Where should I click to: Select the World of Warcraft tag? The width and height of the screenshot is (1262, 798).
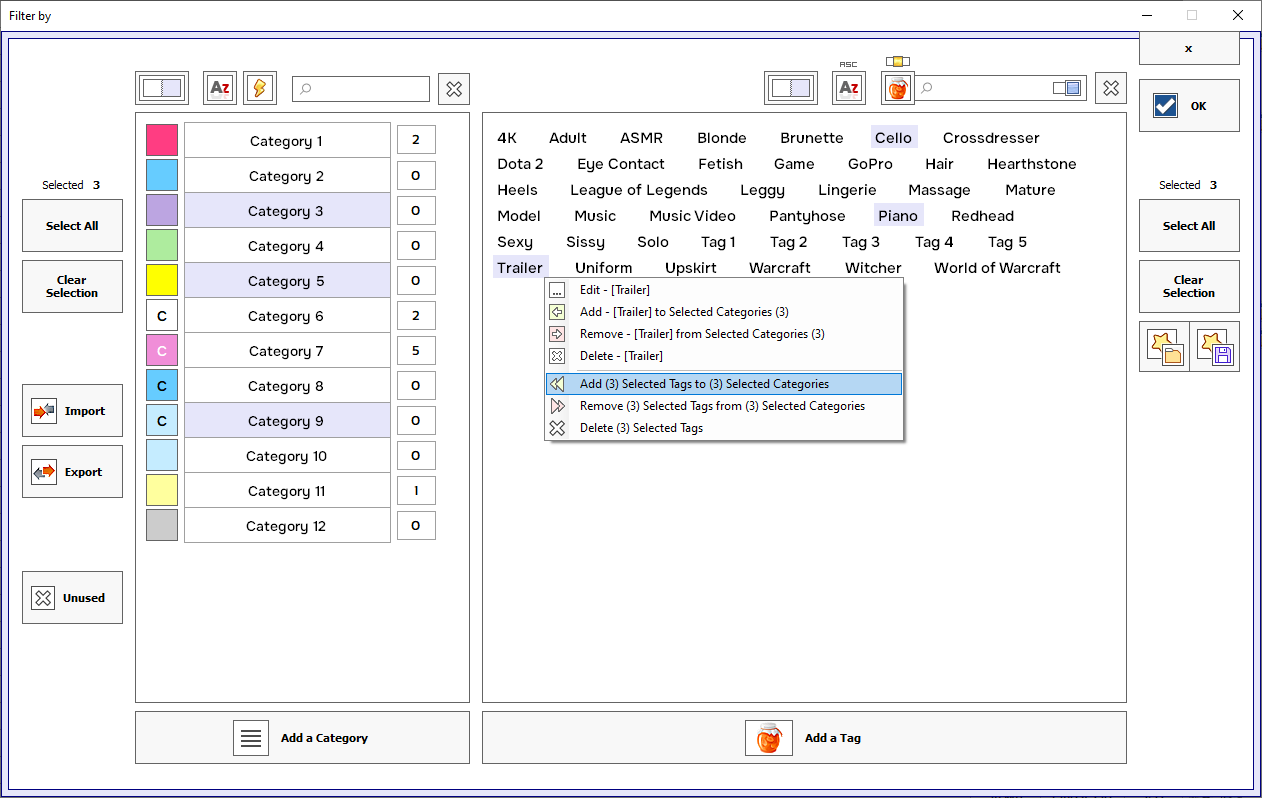coord(997,268)
